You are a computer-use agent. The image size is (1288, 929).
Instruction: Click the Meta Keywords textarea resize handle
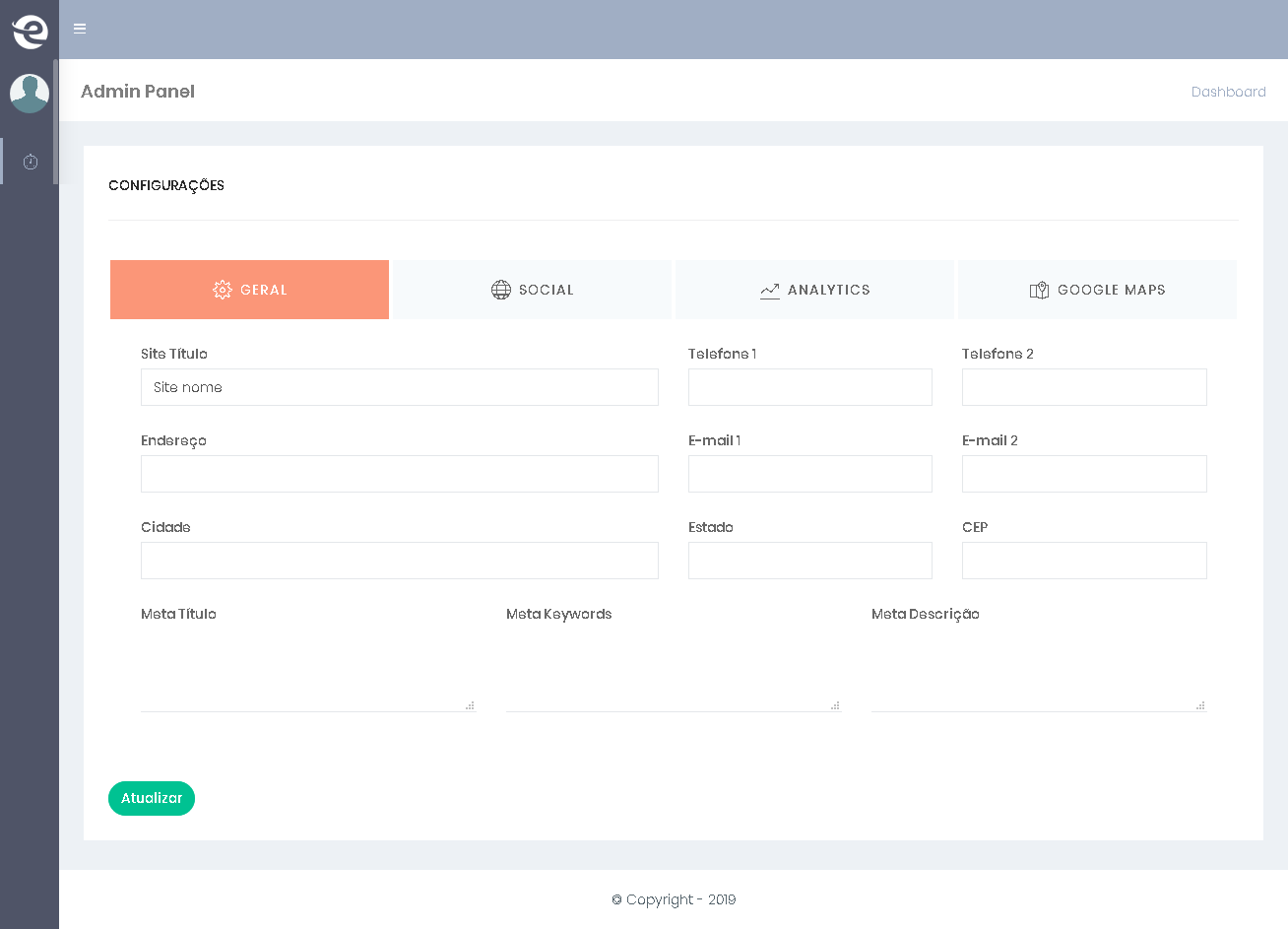[x=836, y=705]
